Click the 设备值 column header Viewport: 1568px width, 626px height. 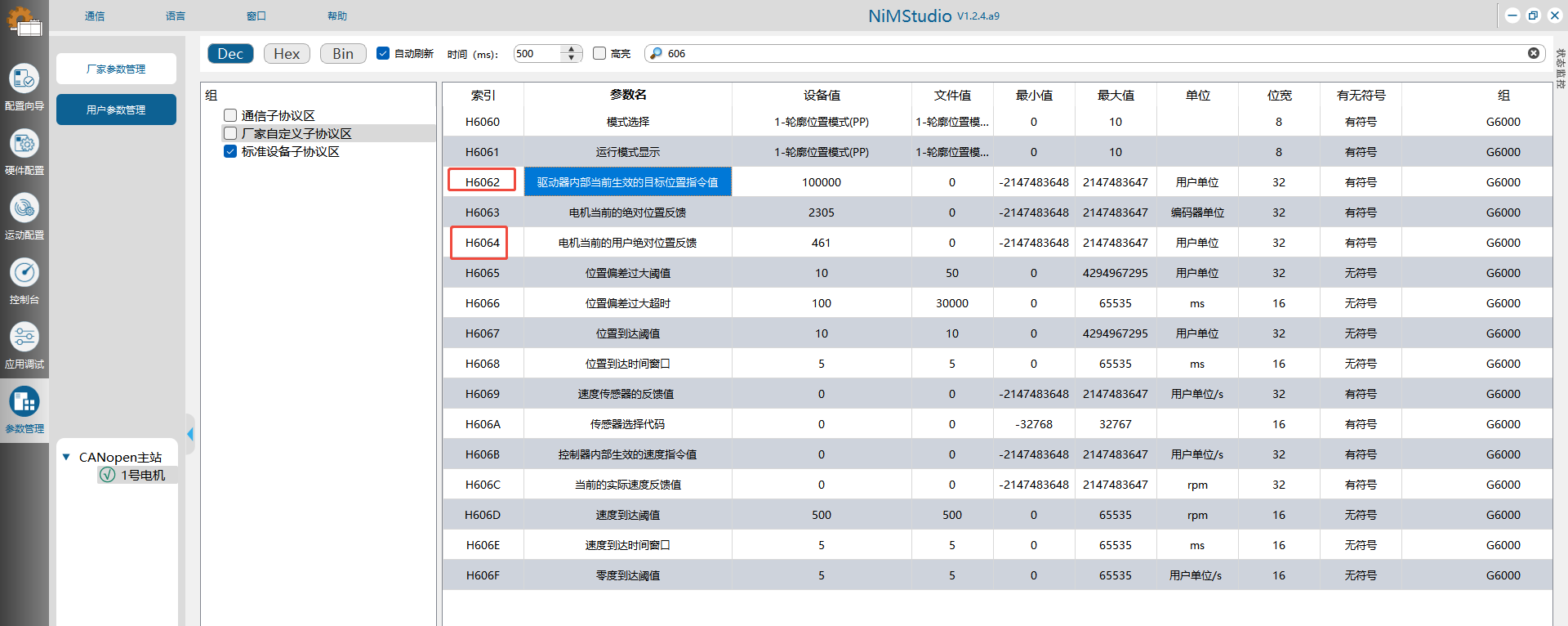pyautogui.click(x=822, y=95)
